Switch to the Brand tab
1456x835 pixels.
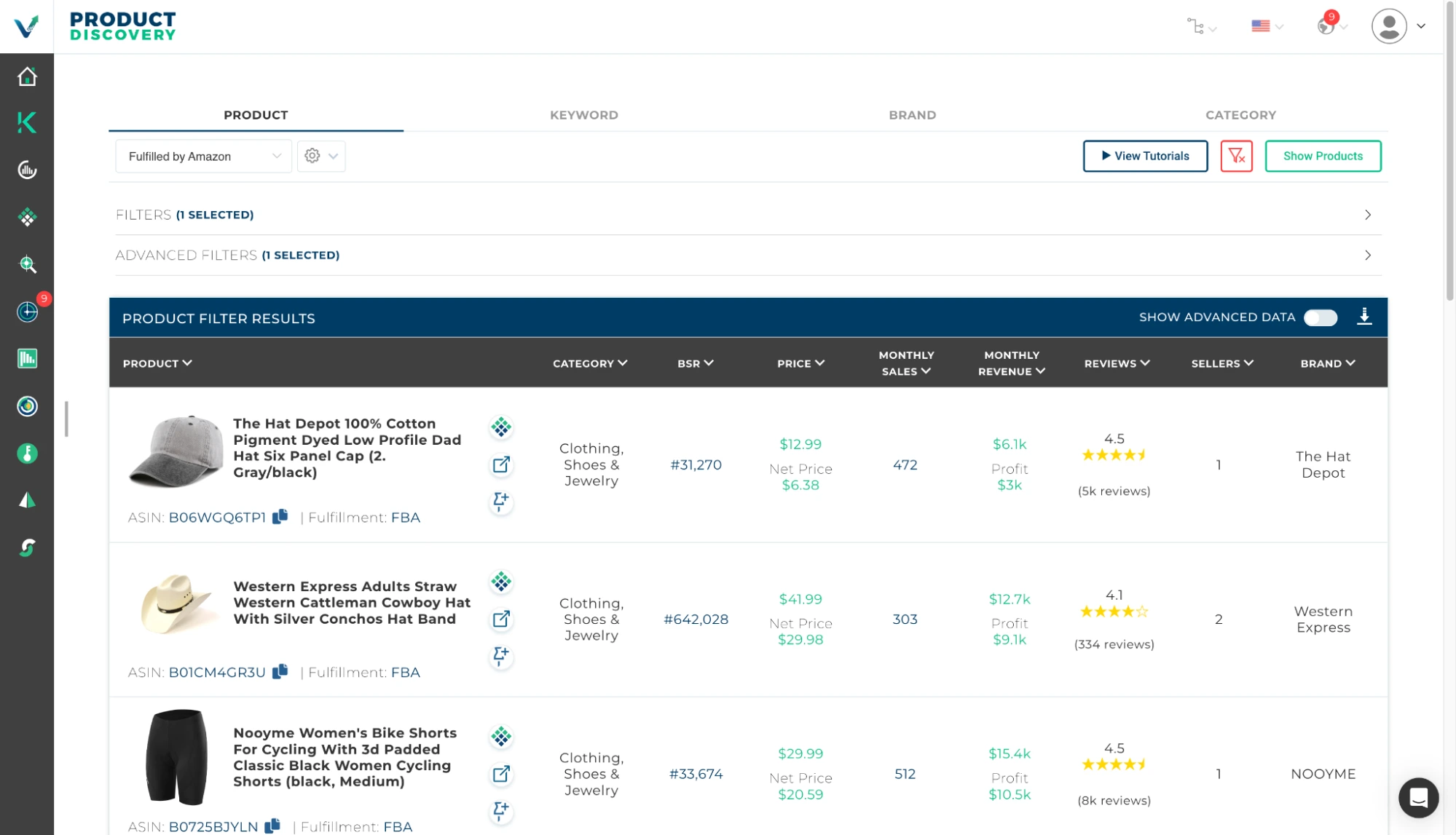tap(912, 115)
